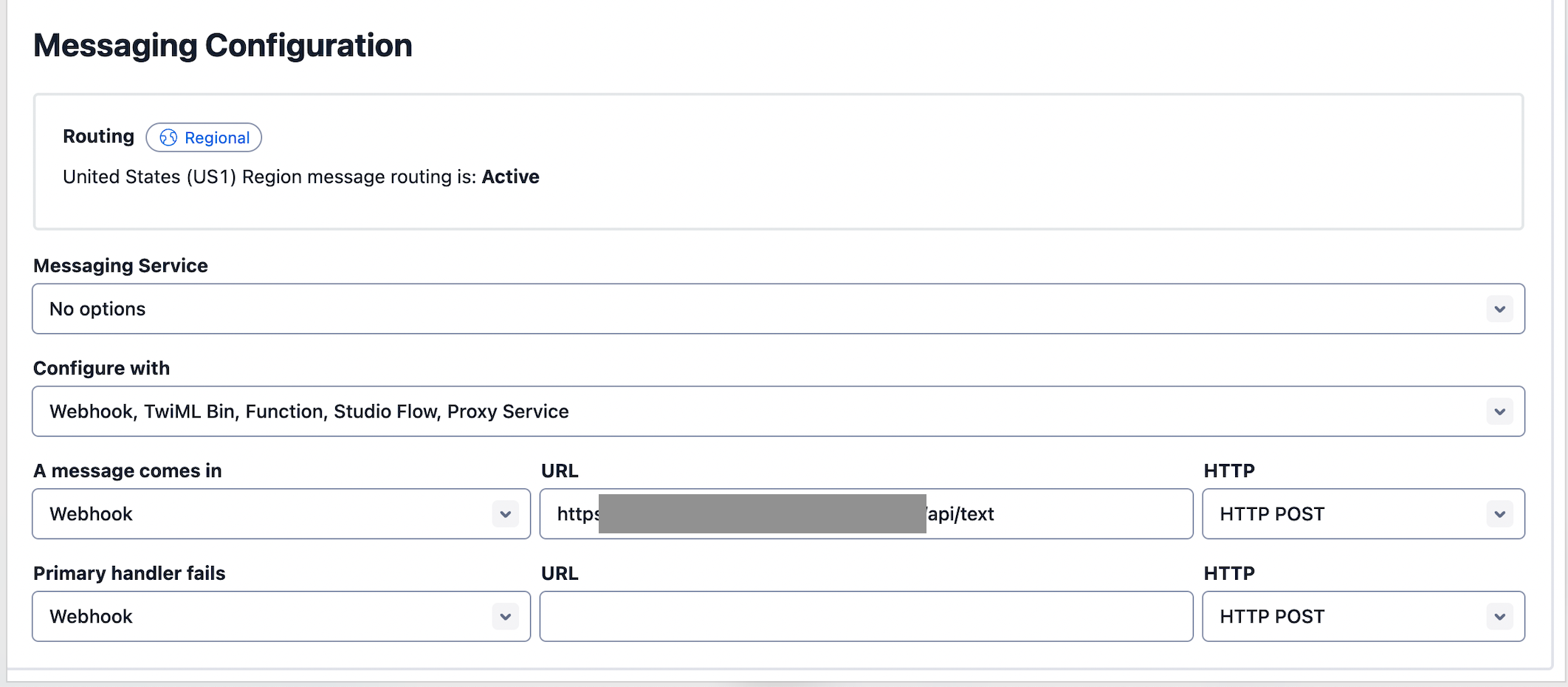
Task: Click the Messaging Configuration heading
Action: click(223, 46)
